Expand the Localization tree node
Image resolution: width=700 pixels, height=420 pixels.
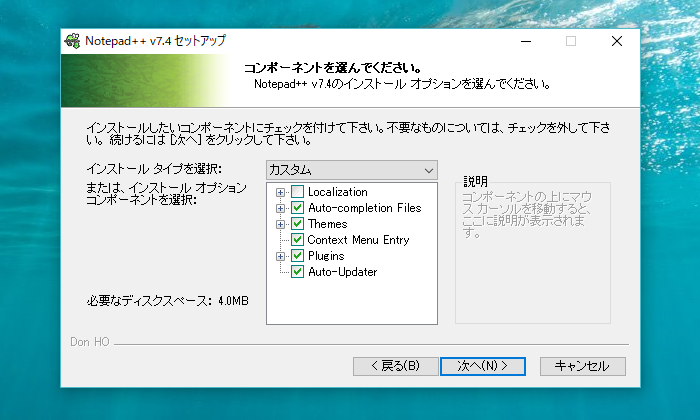click(280, 192)
